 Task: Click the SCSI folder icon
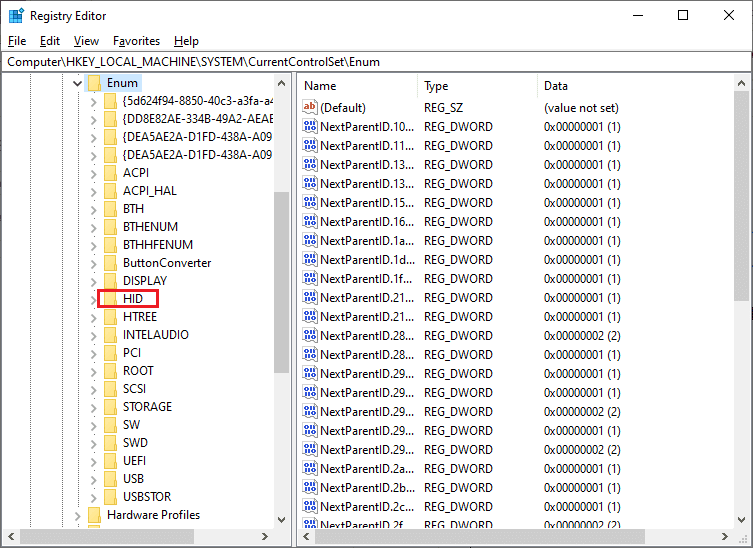click(110, 389)
